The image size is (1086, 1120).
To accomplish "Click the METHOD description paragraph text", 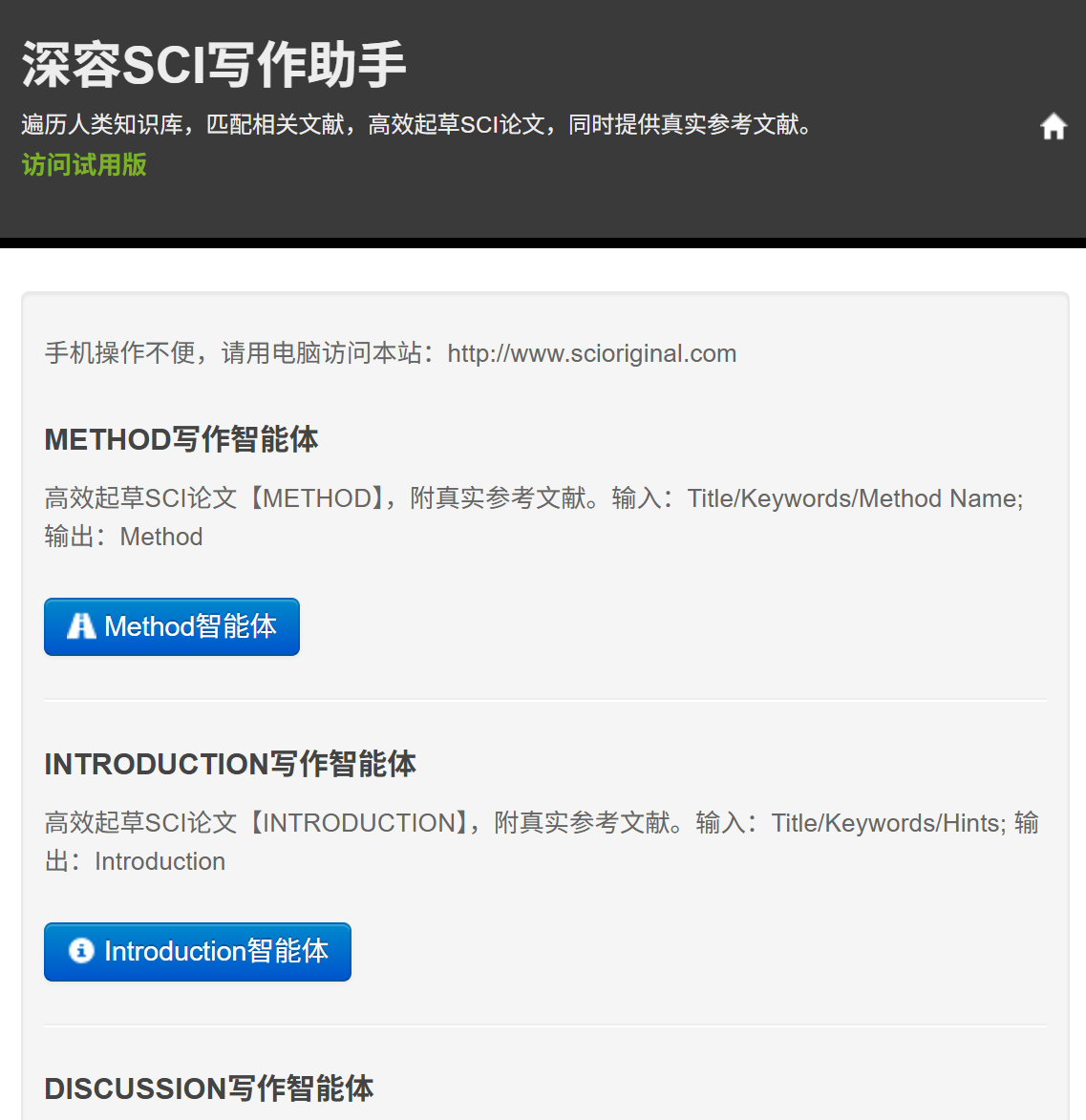I will click(536, 518).
